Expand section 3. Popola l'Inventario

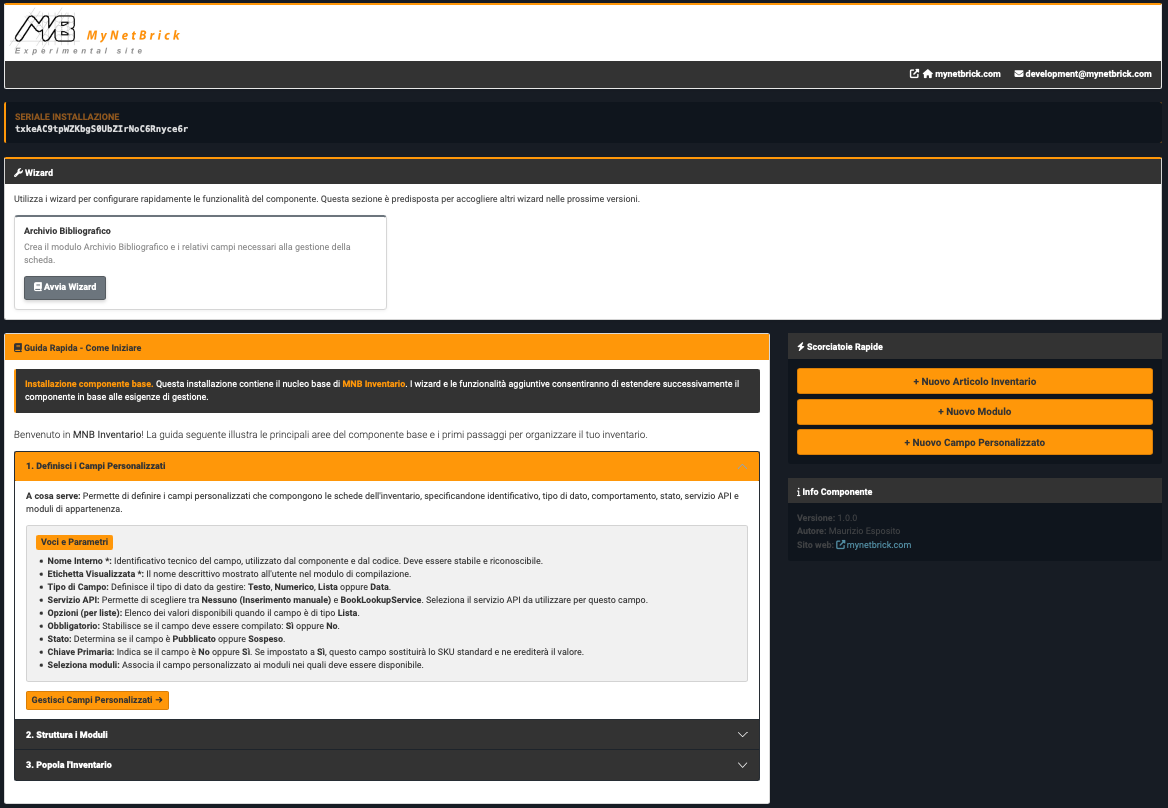pyautogui.click(x=387, y=765)
